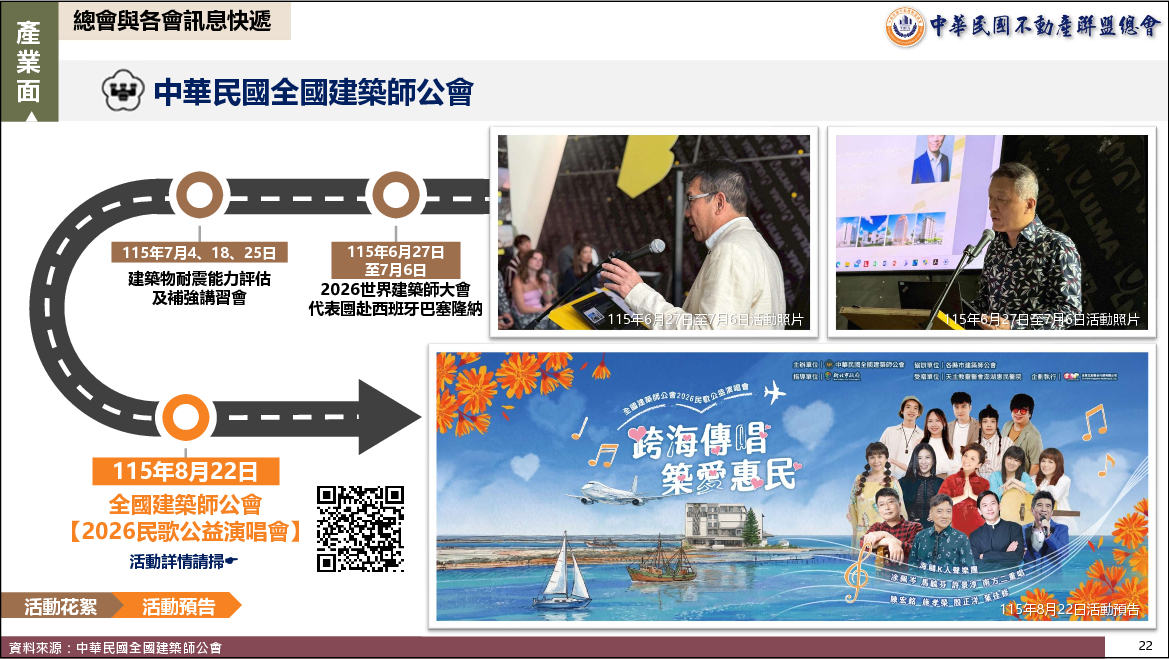Open the 跨海傳唱 築愛惠民 concert poster
This screenshot has height=659, width=1169.
point(792,487)
